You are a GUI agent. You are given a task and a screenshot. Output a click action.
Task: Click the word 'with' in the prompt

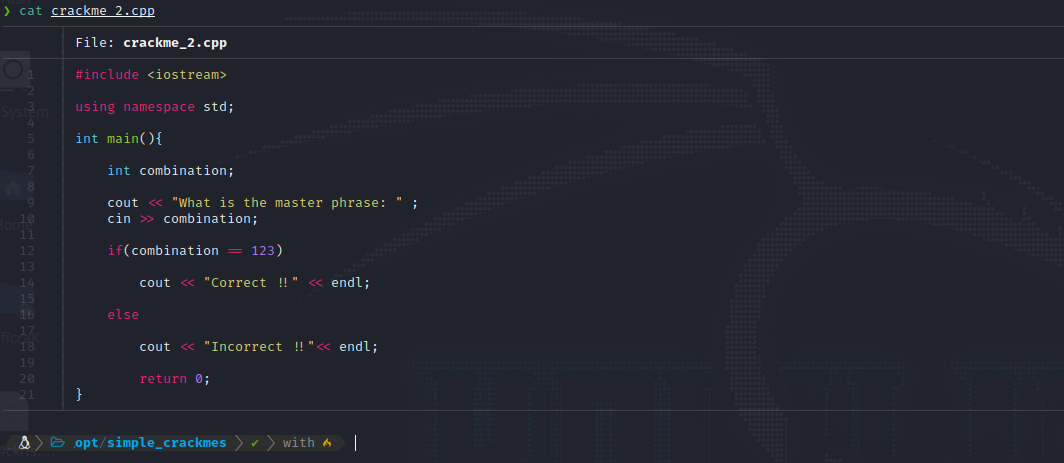298,442
